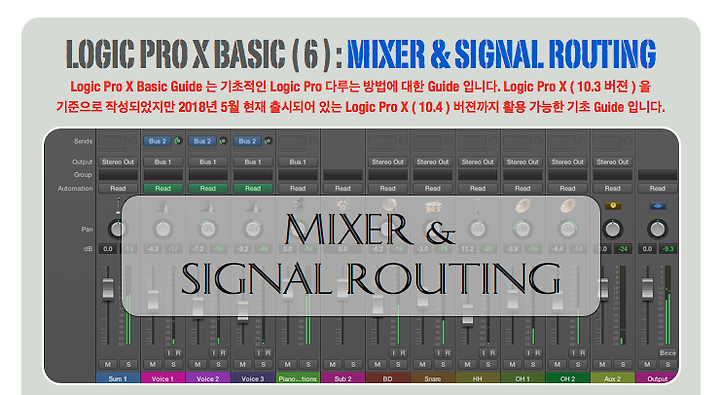Screen dimensions: 720x395
Task: Click the Piano...tions channel name
Action: pyautogui.click(x=298, y=378)
